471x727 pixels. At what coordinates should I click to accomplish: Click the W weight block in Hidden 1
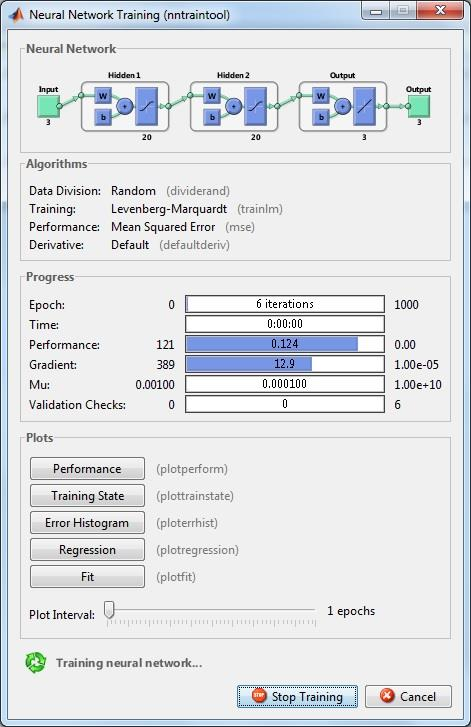point(103,96)
